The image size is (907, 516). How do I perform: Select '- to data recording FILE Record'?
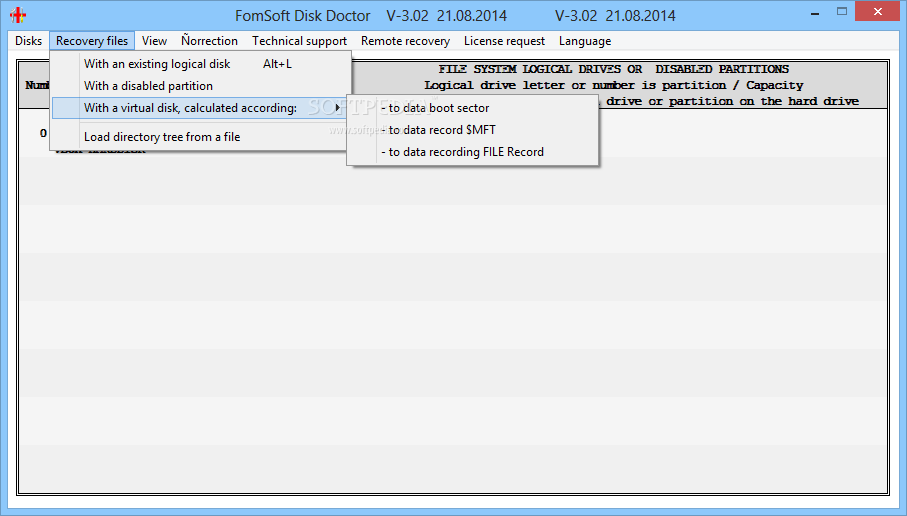pos(473,152)
